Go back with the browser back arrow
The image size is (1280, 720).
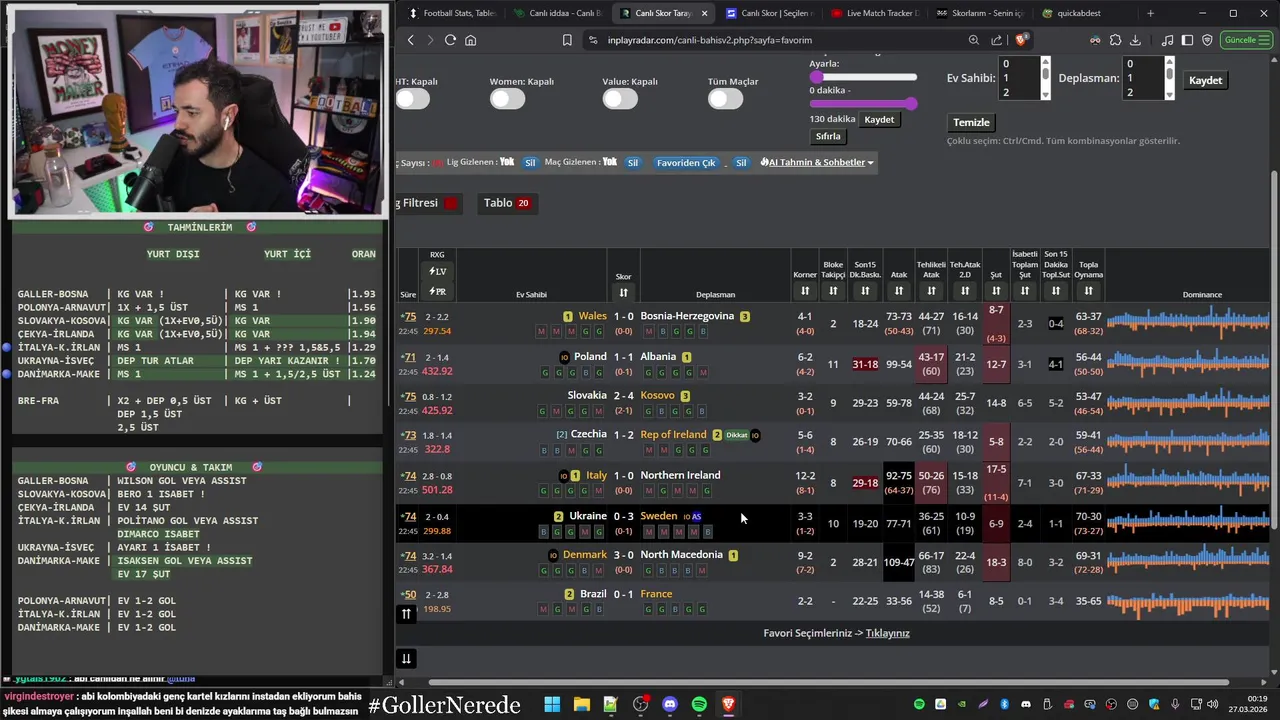tap(410, 40)
